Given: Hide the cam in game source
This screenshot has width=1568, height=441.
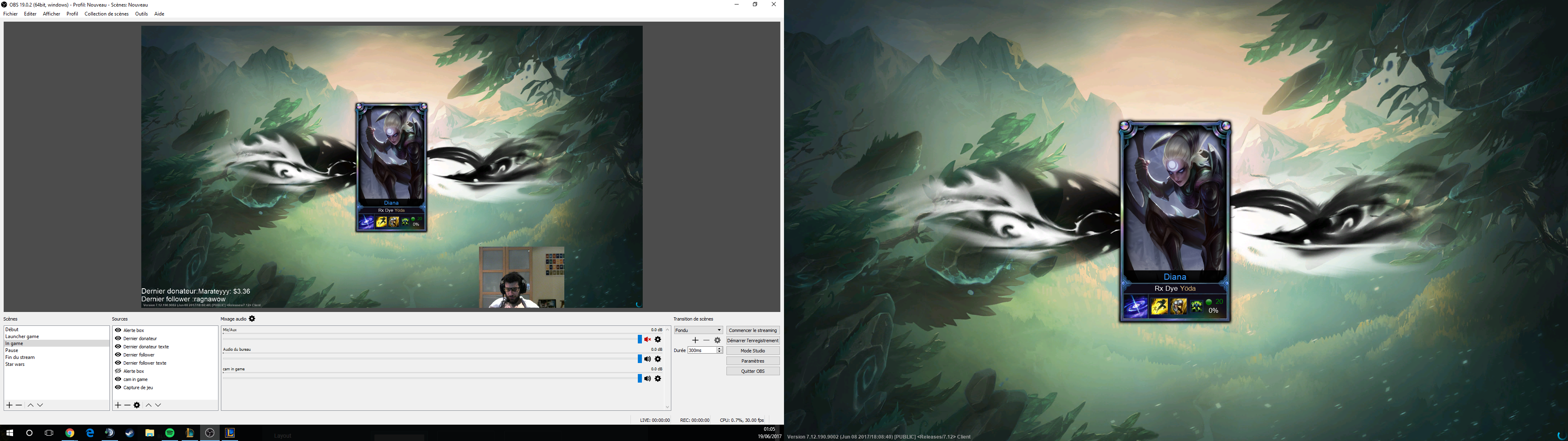Looking at the screenshot, I should coord(118,379).
